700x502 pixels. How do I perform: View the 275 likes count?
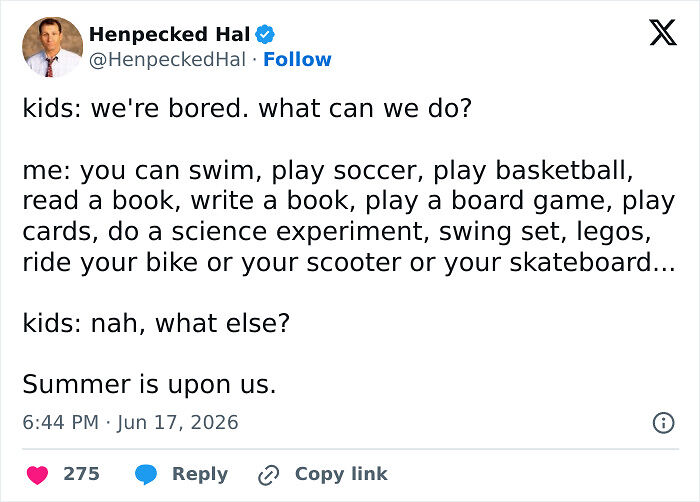coord(81,474)
